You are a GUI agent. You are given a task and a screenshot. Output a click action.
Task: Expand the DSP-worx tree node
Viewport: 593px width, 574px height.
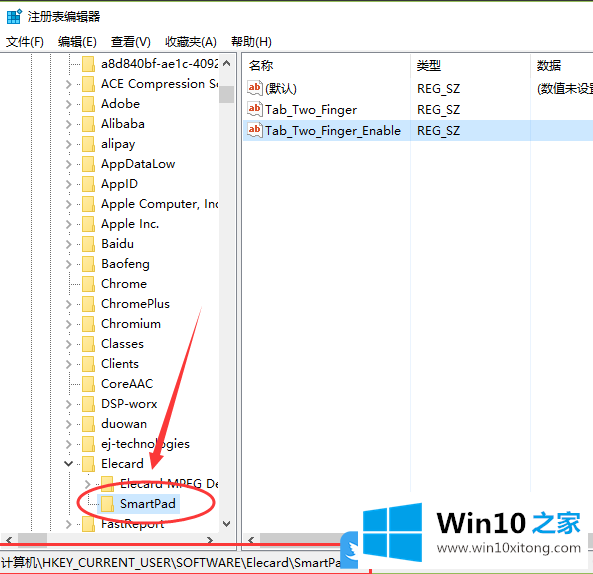pyautogui.click(x=68, y=404)
